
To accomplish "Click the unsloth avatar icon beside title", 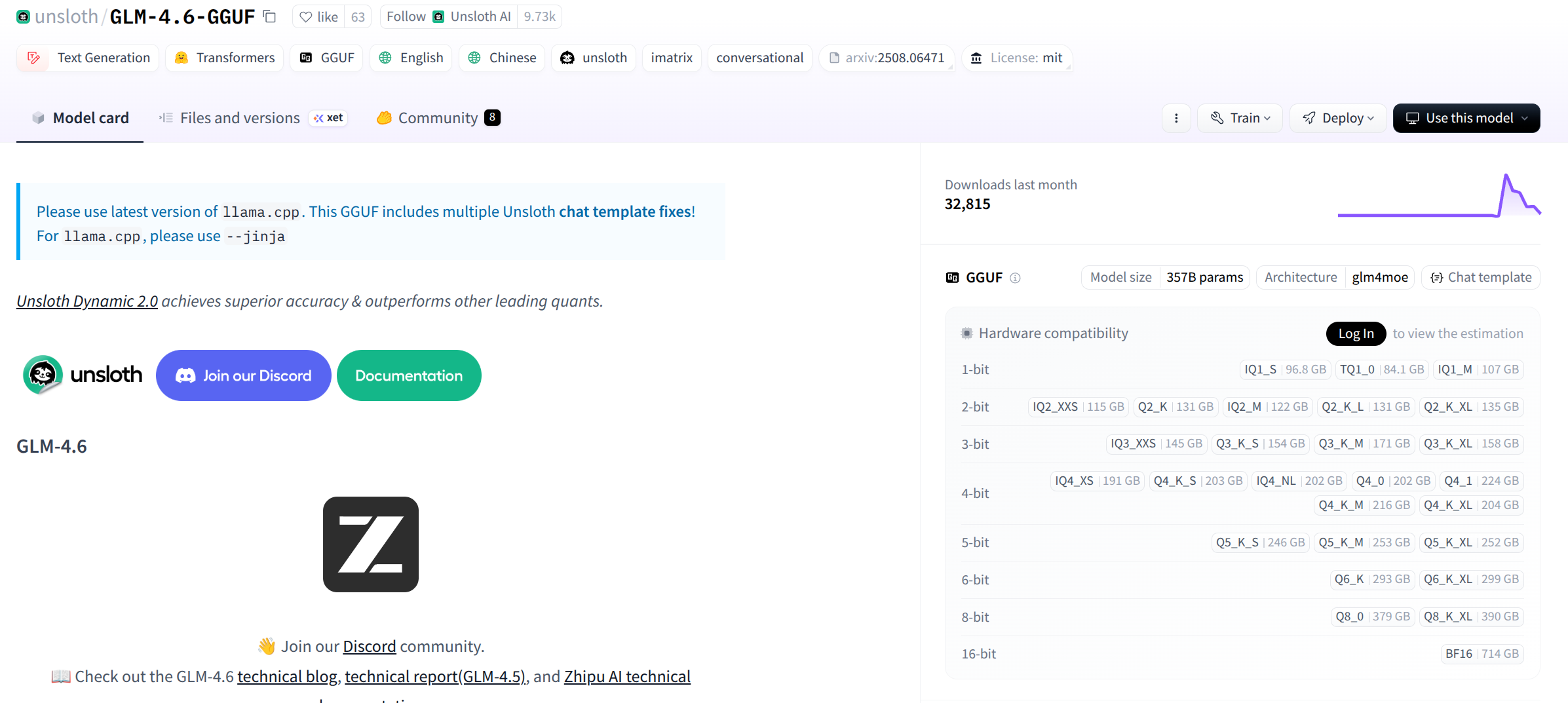I will click(x=24, y=16).
